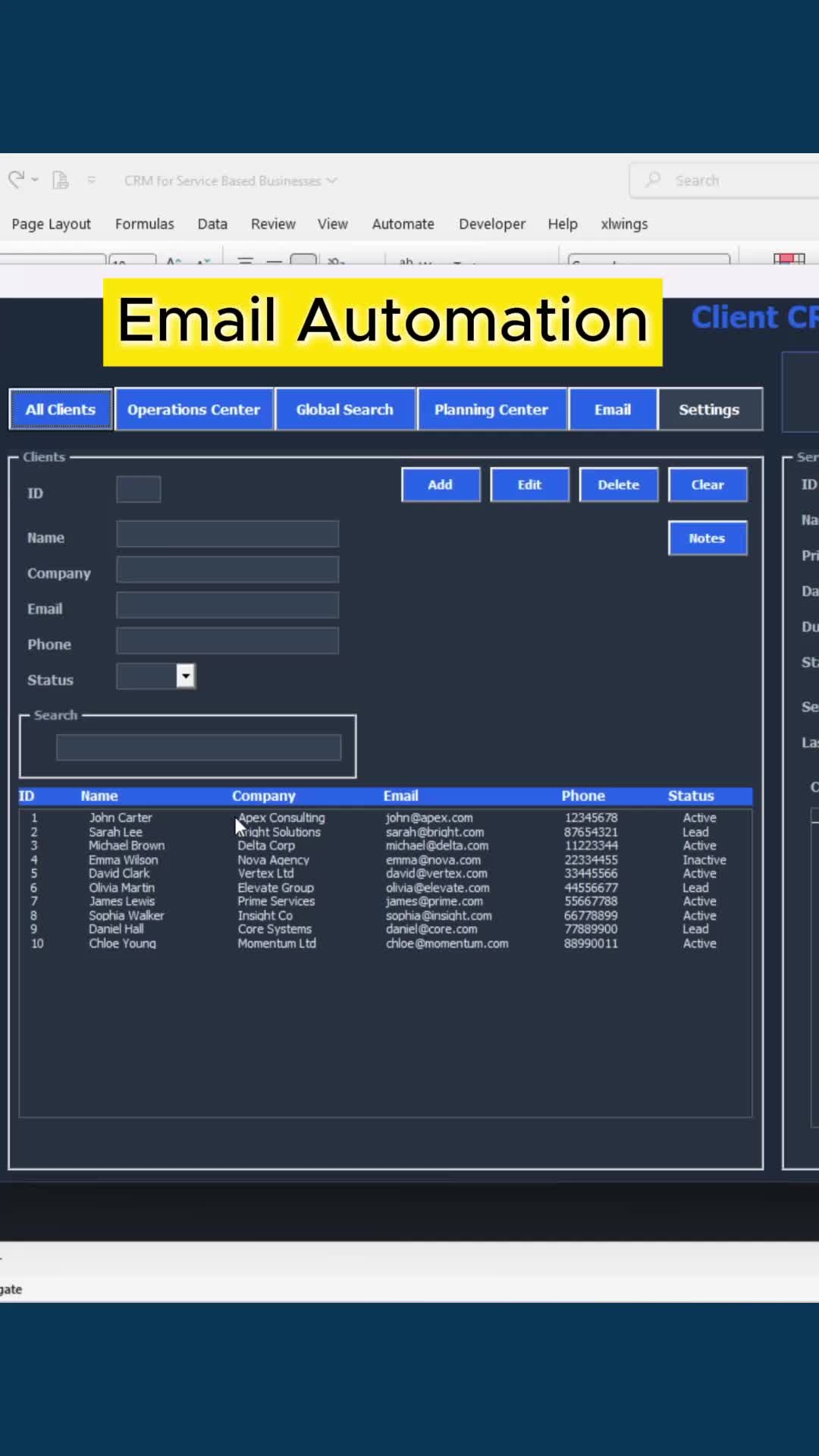Open the Redo history dropdown arrow

tap(35, 180)
